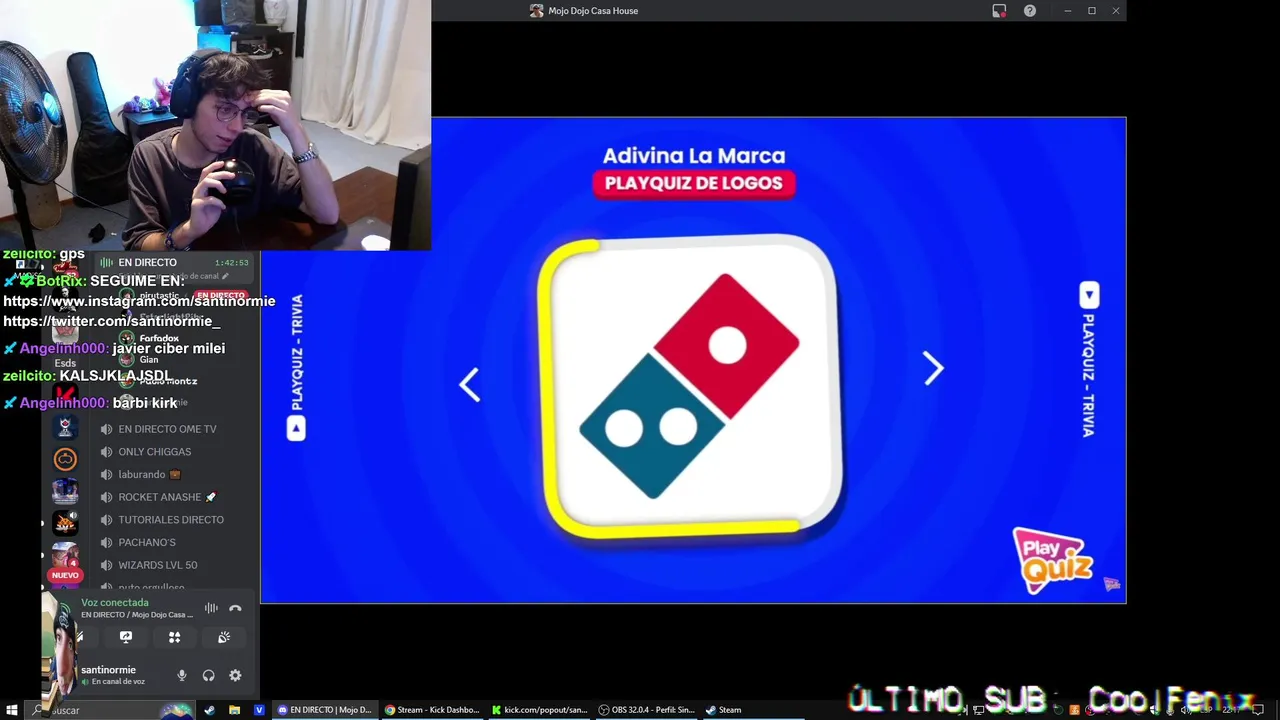The height and width of the screenshot is (720, 1280).
Task: Open the twitter.com/santinormie_ link in chat
Action: click(112, 321)
